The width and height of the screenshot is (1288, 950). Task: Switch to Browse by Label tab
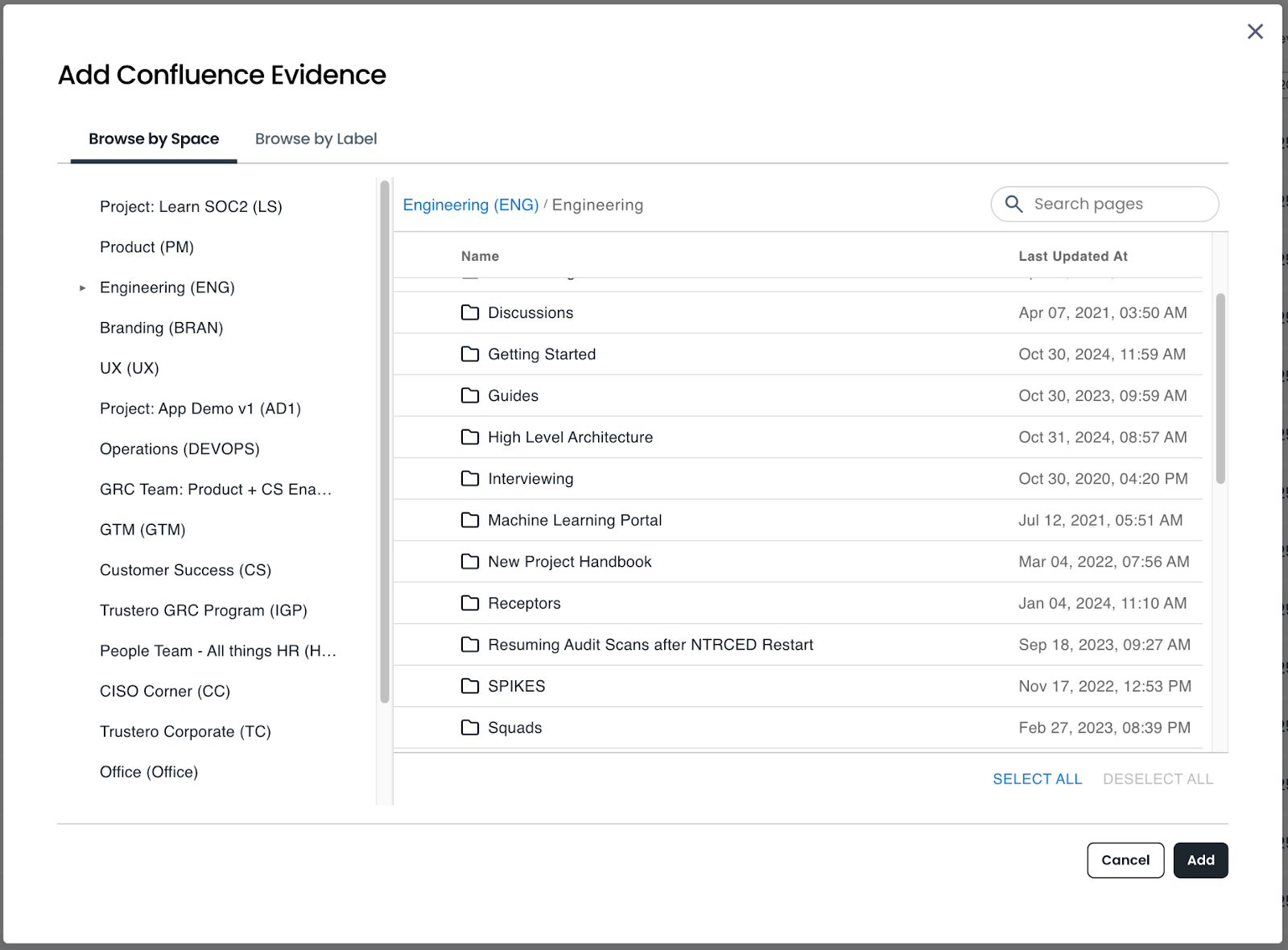pos(316,138)
